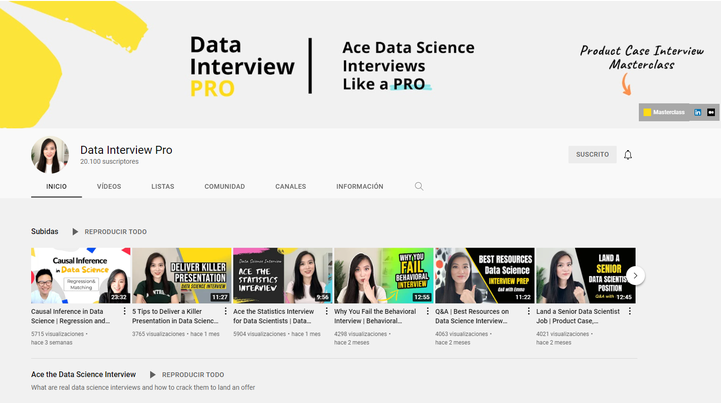Switch to the Inicio tab

[x=56, y=186]
